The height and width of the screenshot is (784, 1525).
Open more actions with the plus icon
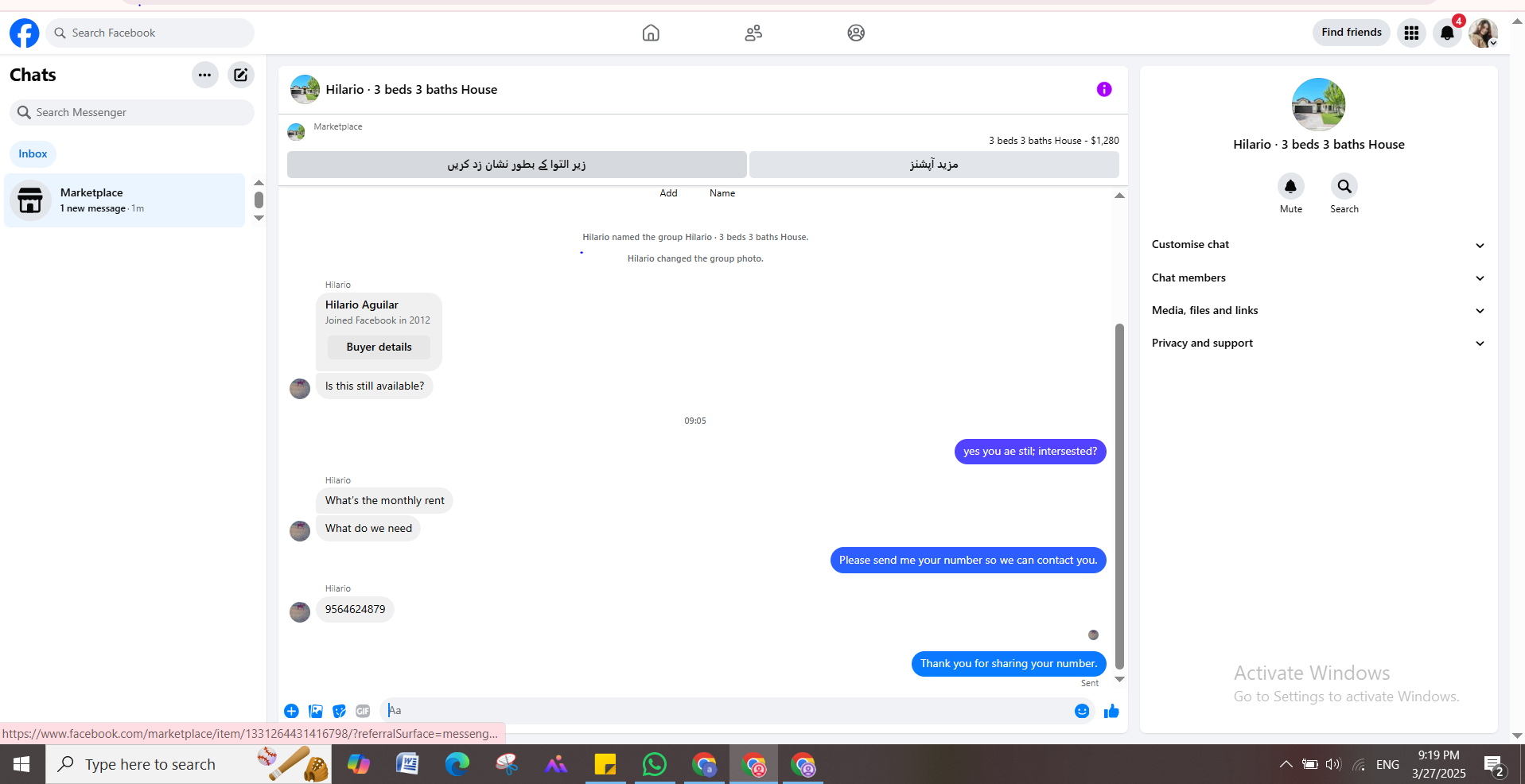tap(291, 711)
